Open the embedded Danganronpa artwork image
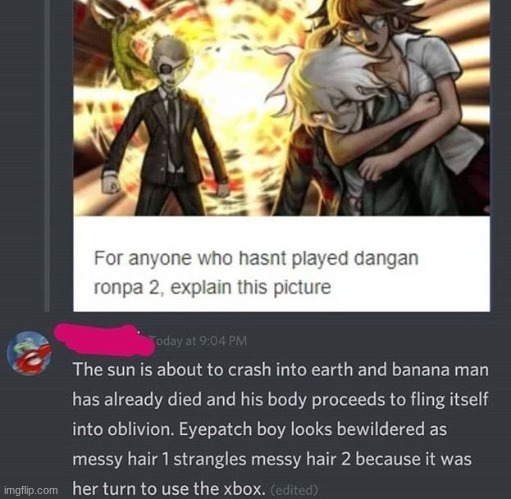 click(x=281, y=108)
